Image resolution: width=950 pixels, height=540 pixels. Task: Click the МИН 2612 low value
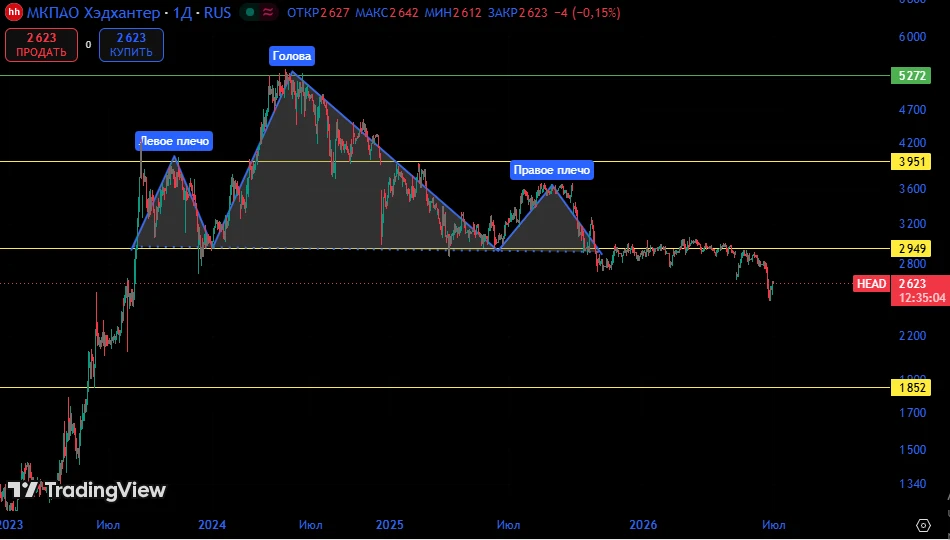[x=453, y=13]
